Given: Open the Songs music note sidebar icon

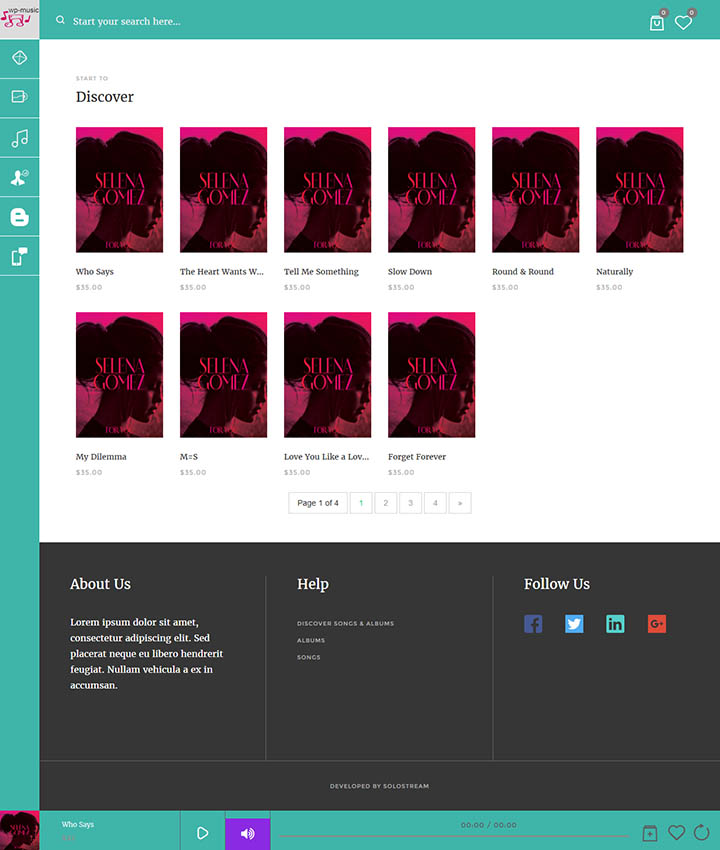Looking at the screenshot, I should [x=20, y=138].
